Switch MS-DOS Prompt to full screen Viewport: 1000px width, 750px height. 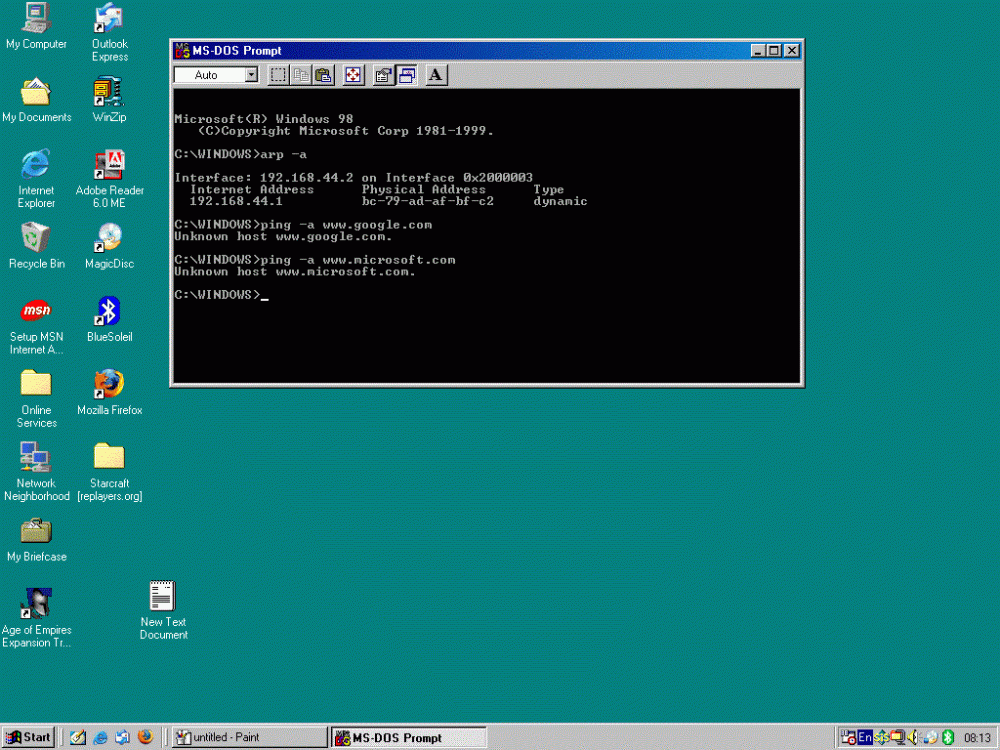point(353,75)
